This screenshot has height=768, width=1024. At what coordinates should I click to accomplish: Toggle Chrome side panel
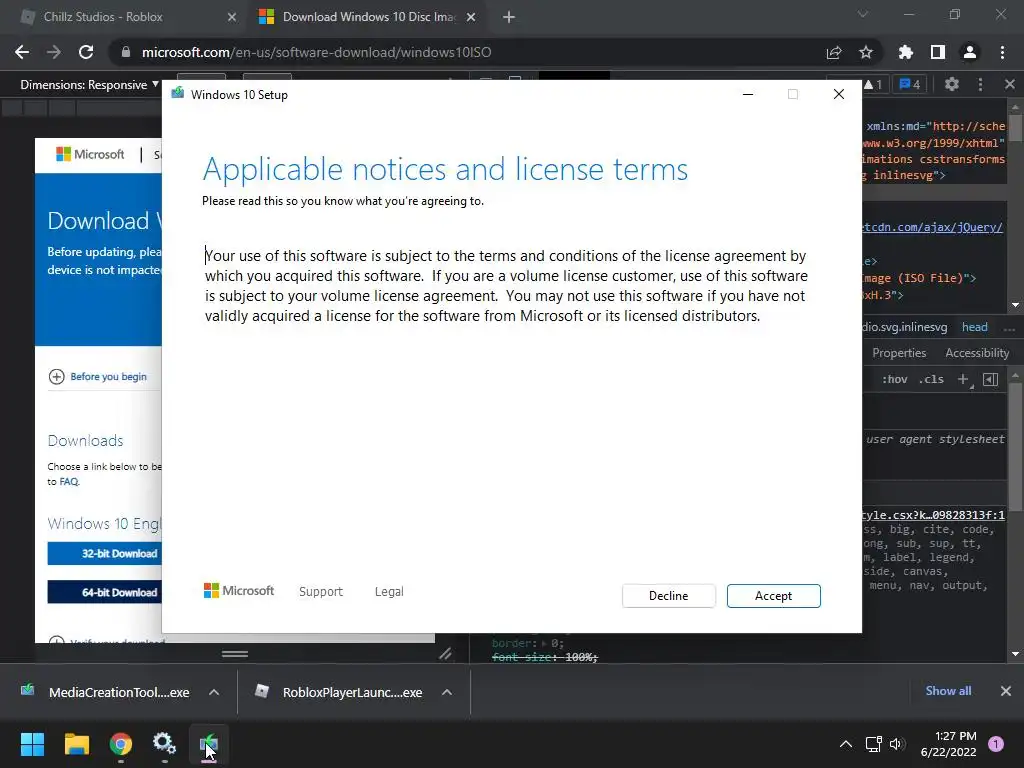tap(938, 52)
